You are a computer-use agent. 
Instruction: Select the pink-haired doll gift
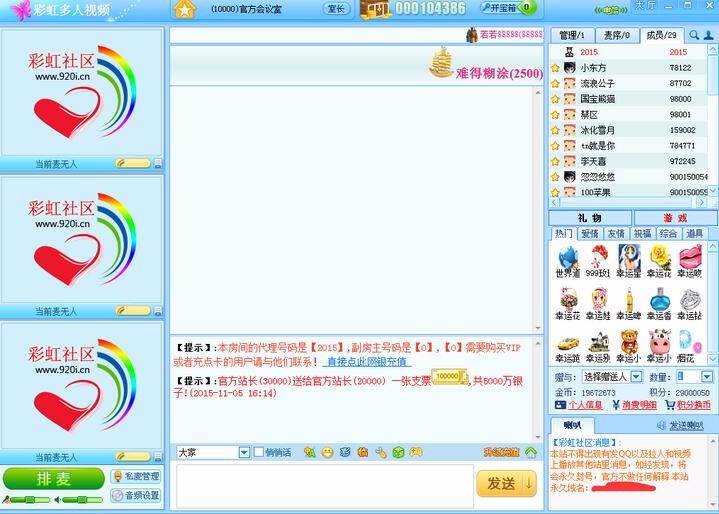click(x=598, y=304)
